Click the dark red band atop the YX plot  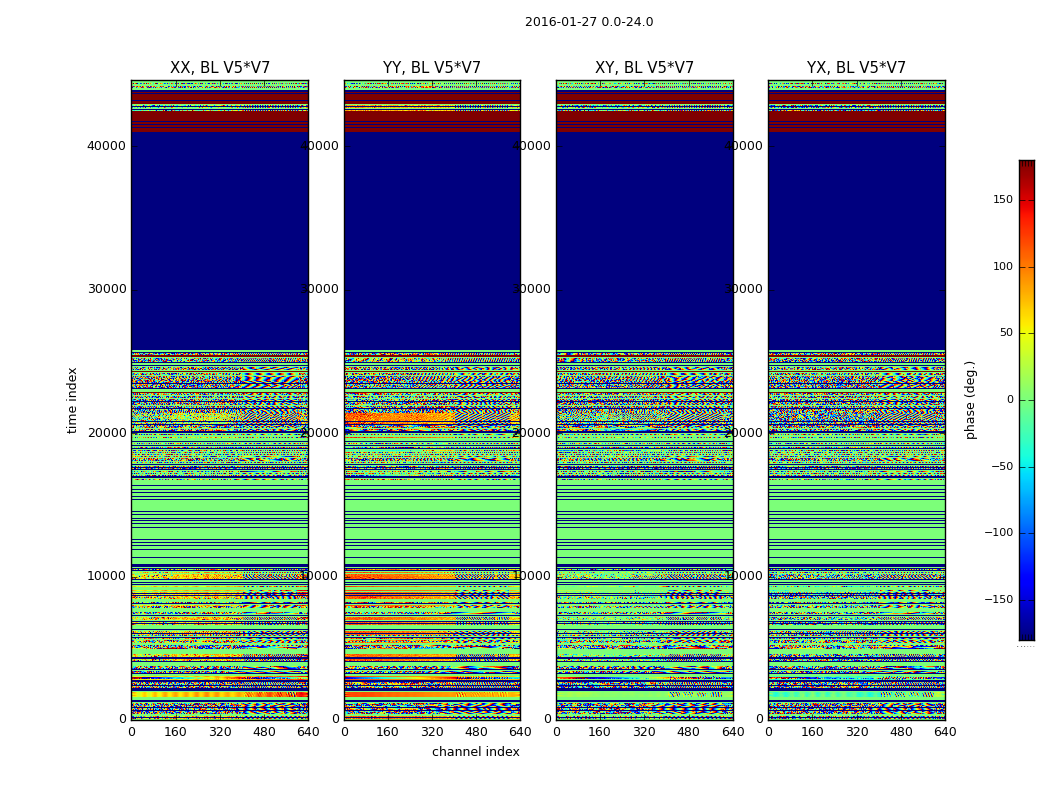[x=856, y=117]
